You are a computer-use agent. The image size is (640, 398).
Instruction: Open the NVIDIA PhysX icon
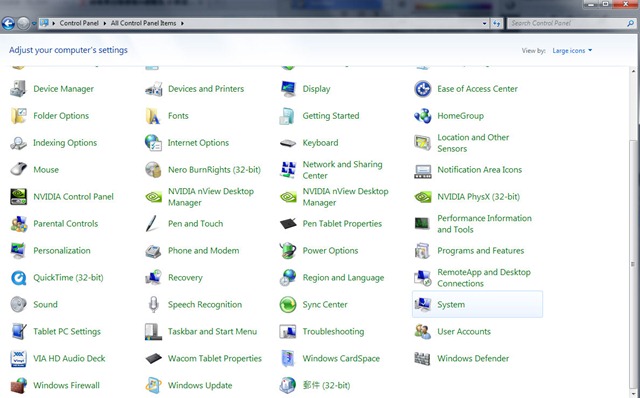click(422, 197)
